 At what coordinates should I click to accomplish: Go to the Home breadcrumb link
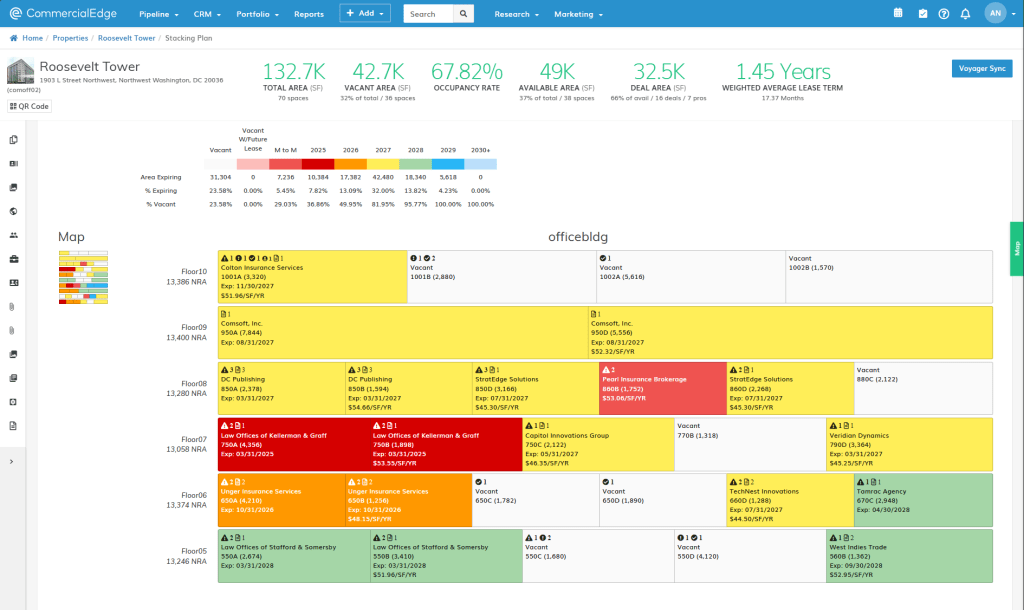[x=32, y=38]
